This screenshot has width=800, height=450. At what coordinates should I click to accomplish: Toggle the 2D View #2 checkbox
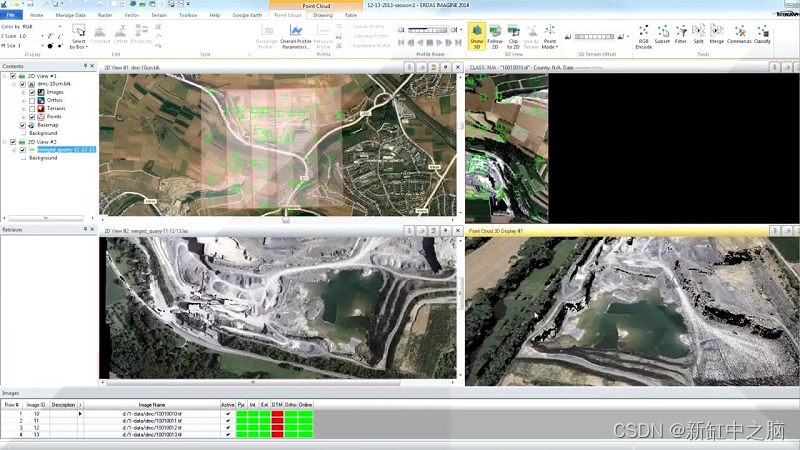[13, 142]
